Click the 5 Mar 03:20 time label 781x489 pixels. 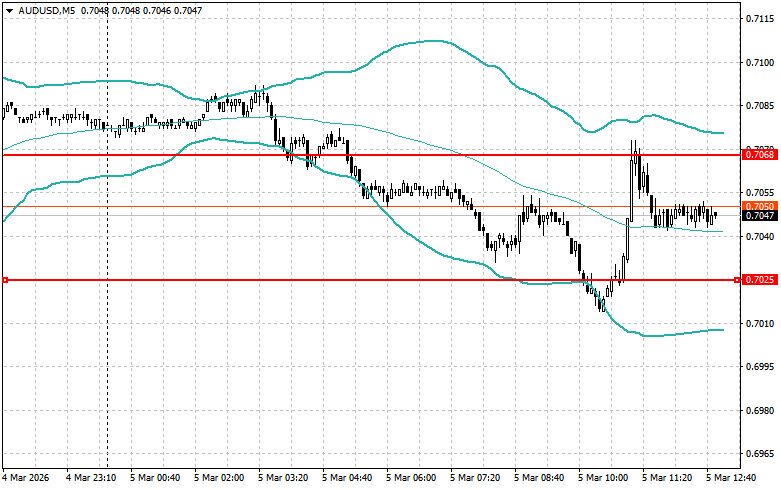tap(283, 478)
